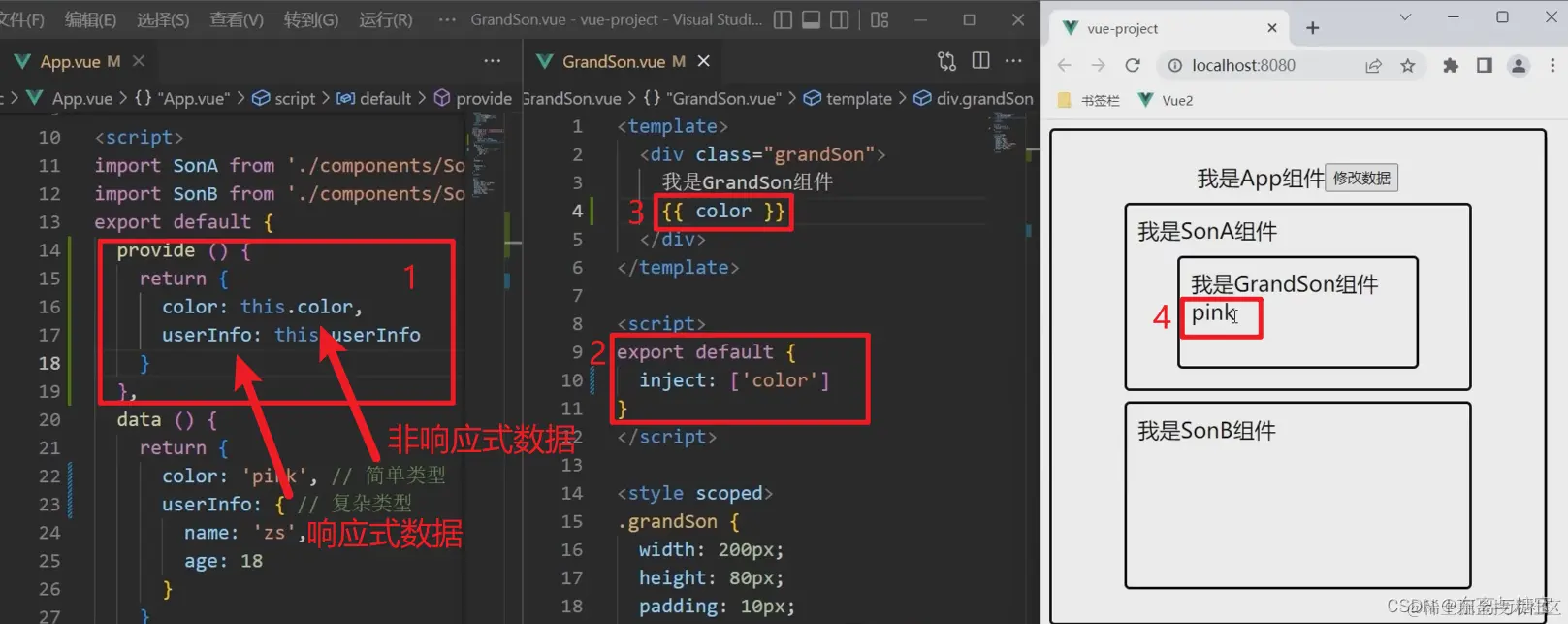Click the 我是SonB组件 text in page

click(1206, 430)
